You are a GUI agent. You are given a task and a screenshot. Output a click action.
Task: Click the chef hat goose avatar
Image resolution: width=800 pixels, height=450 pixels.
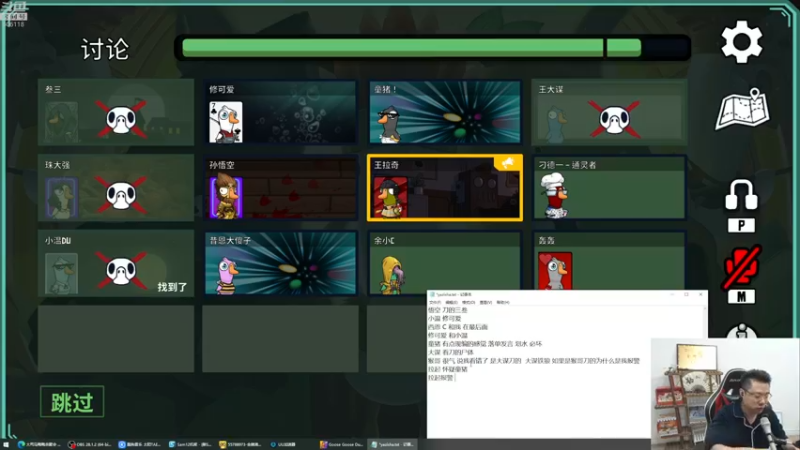(555, 195)
